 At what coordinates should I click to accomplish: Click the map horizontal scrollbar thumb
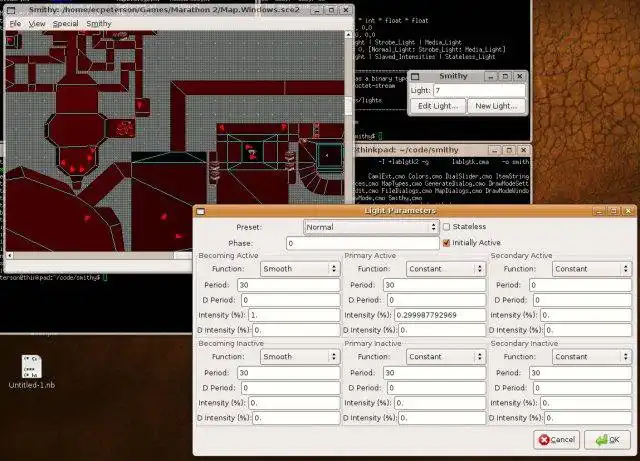tap(182, 256)
